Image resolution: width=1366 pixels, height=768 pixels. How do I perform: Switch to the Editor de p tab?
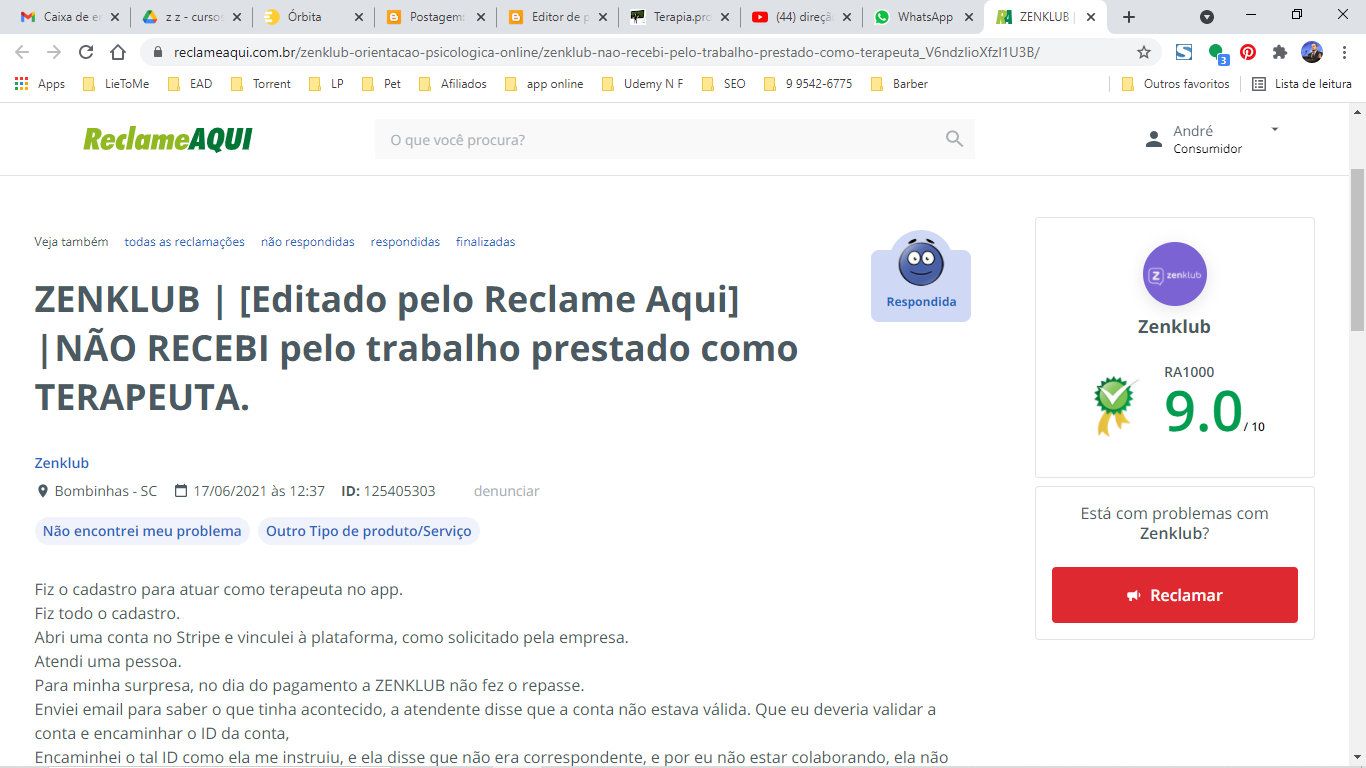556,17
